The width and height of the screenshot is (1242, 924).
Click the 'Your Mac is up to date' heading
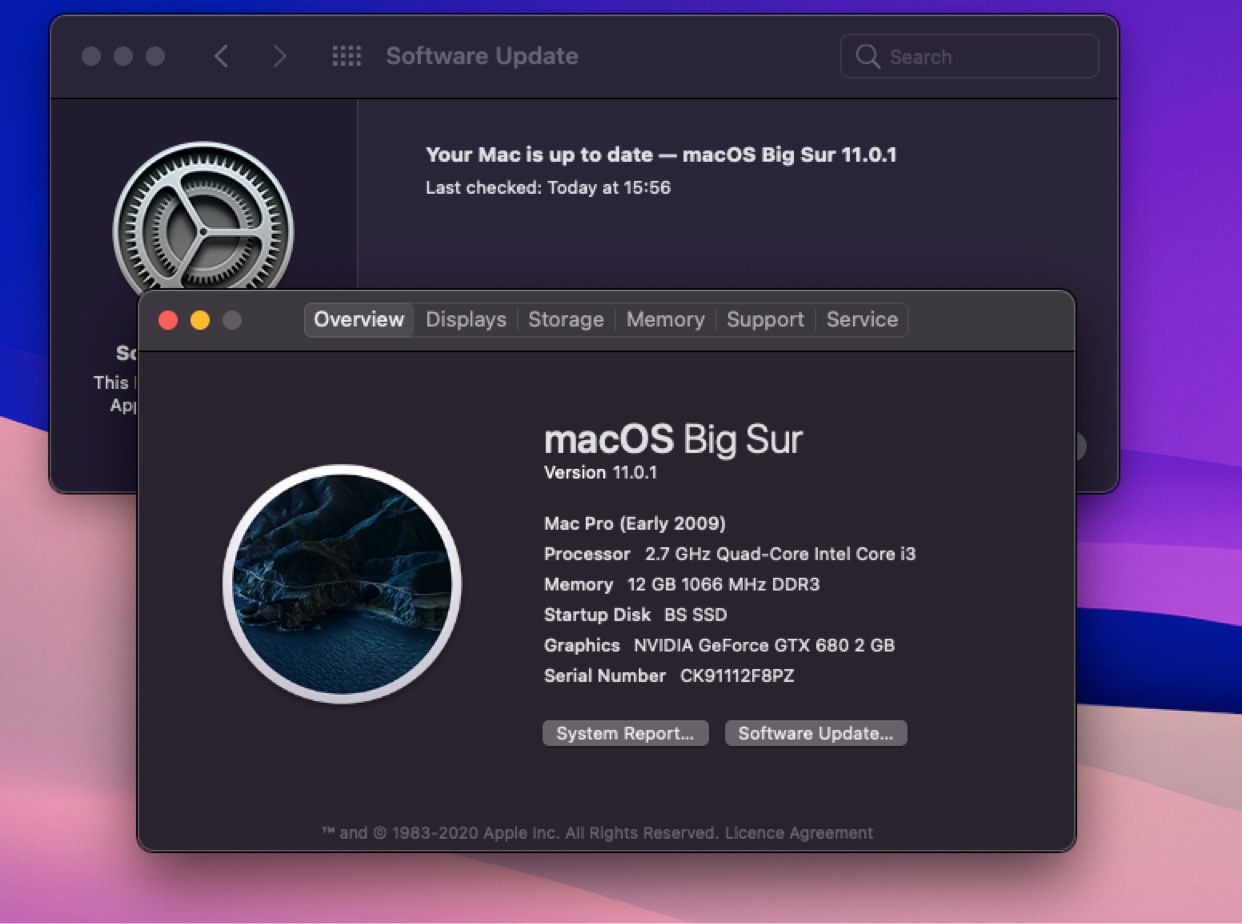click(661, 155)
